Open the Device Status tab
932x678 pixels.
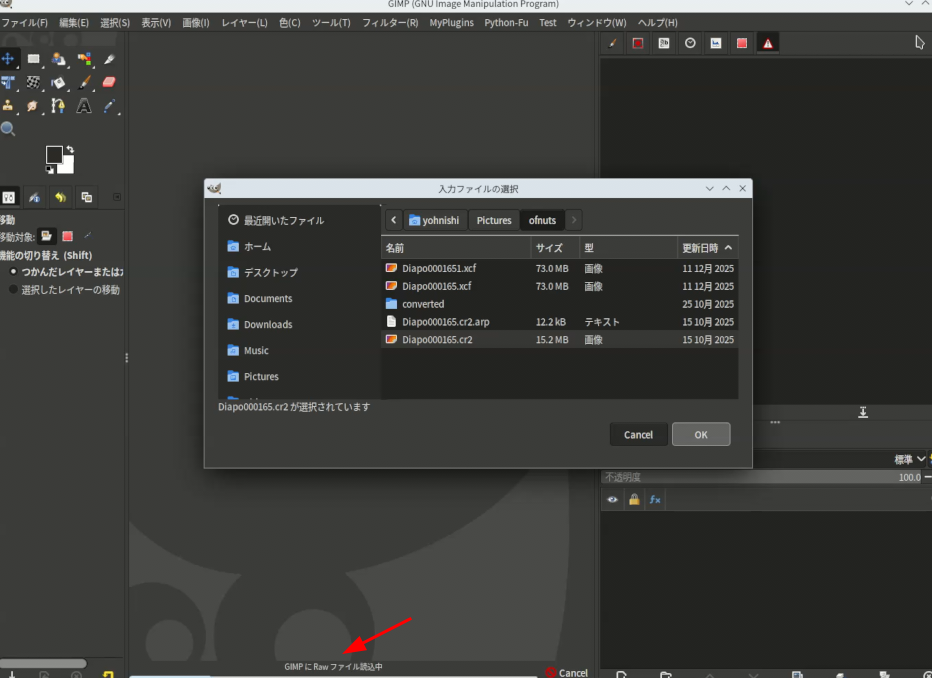coord(34,197)
